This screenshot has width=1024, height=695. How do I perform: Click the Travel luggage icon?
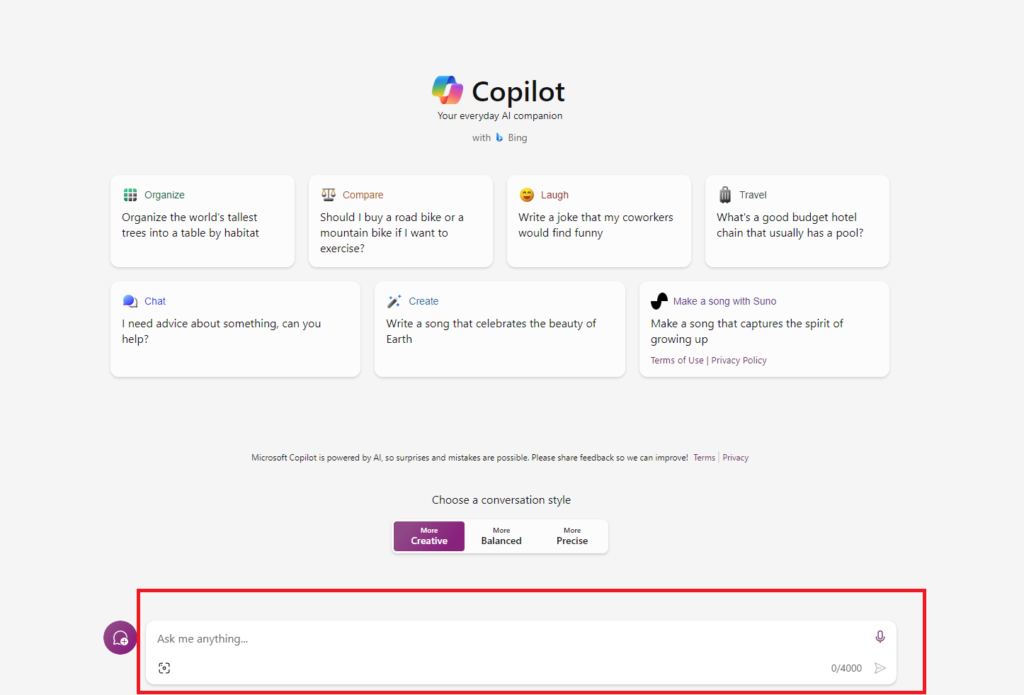click(725, 195)
